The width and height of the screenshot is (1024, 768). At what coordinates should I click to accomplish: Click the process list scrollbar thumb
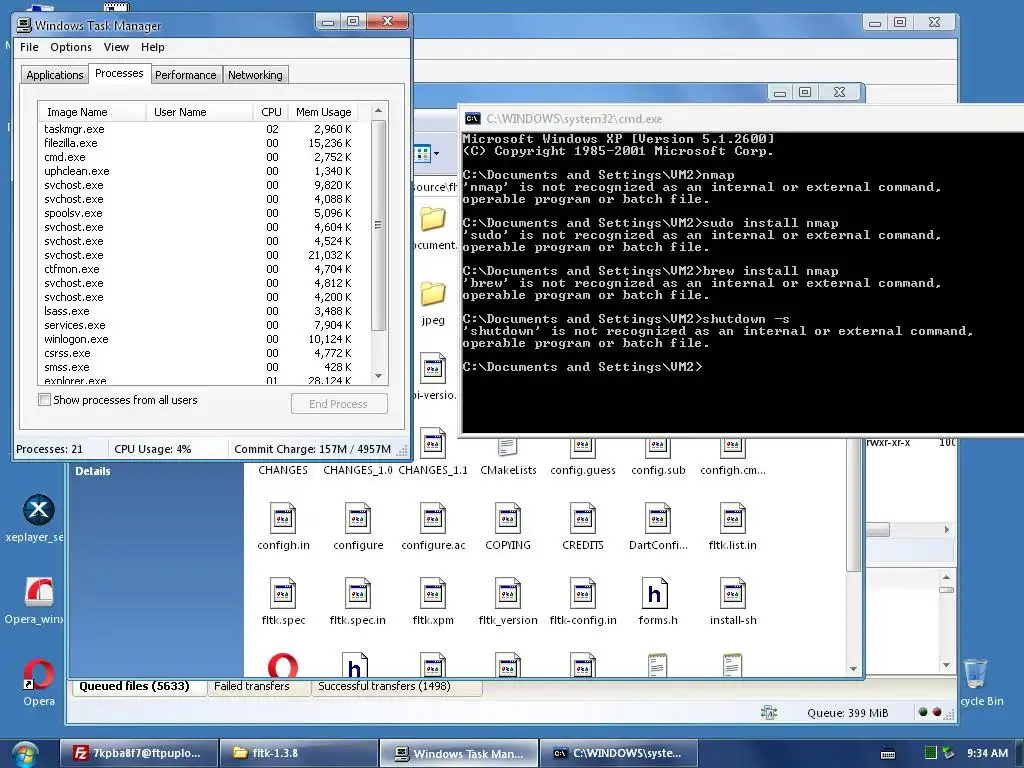(x=378, y=225)
